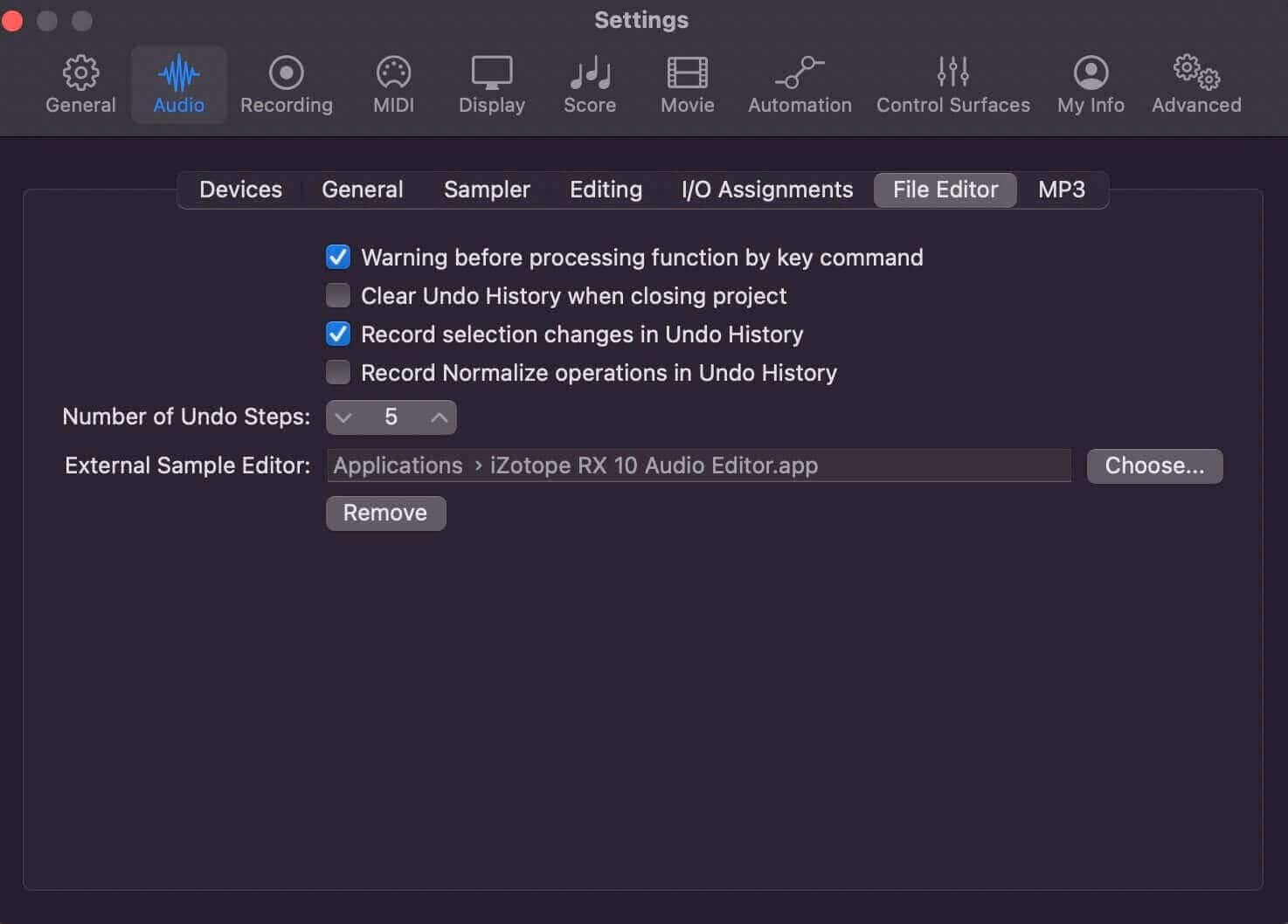The height and width of the screenshot is (924, 1288).
Task: Click the External Sample Editor path field
Action: click(x=699, y=465)
